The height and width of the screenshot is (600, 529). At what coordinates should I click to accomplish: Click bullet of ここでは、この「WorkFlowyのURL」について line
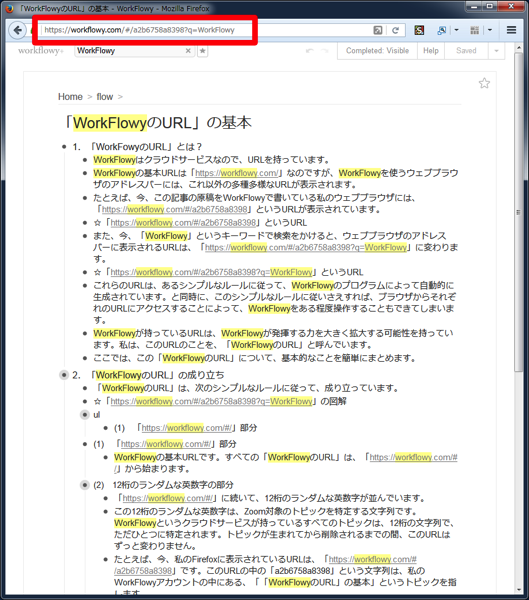[85, 358]
